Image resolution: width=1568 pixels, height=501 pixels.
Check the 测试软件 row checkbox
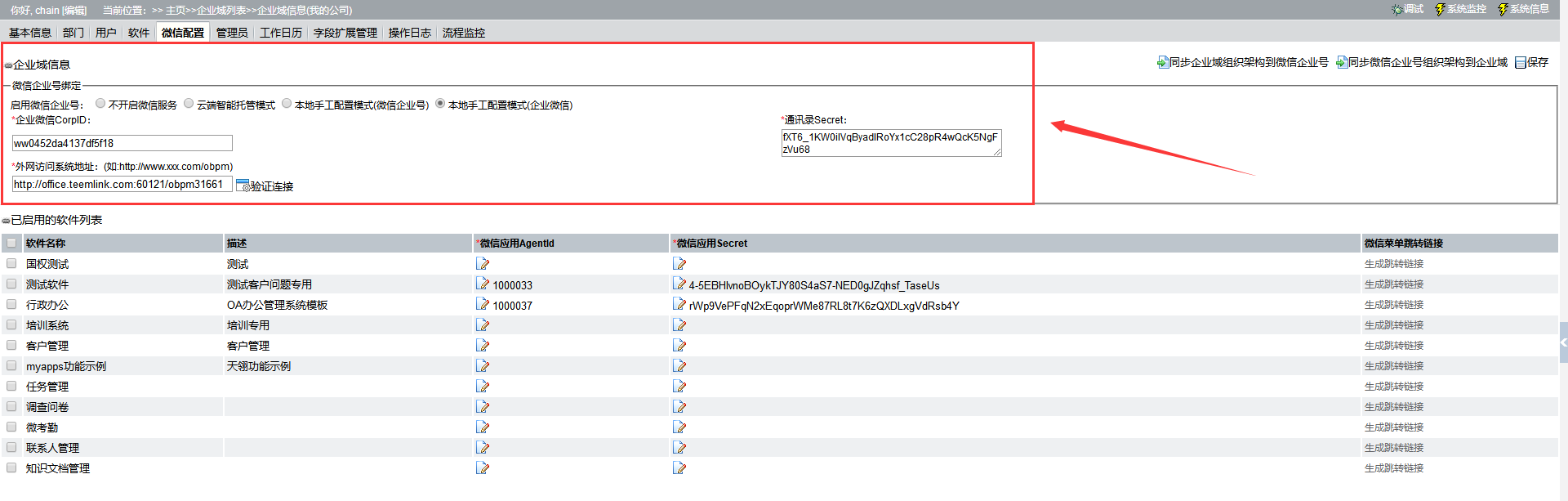(11, 284)
